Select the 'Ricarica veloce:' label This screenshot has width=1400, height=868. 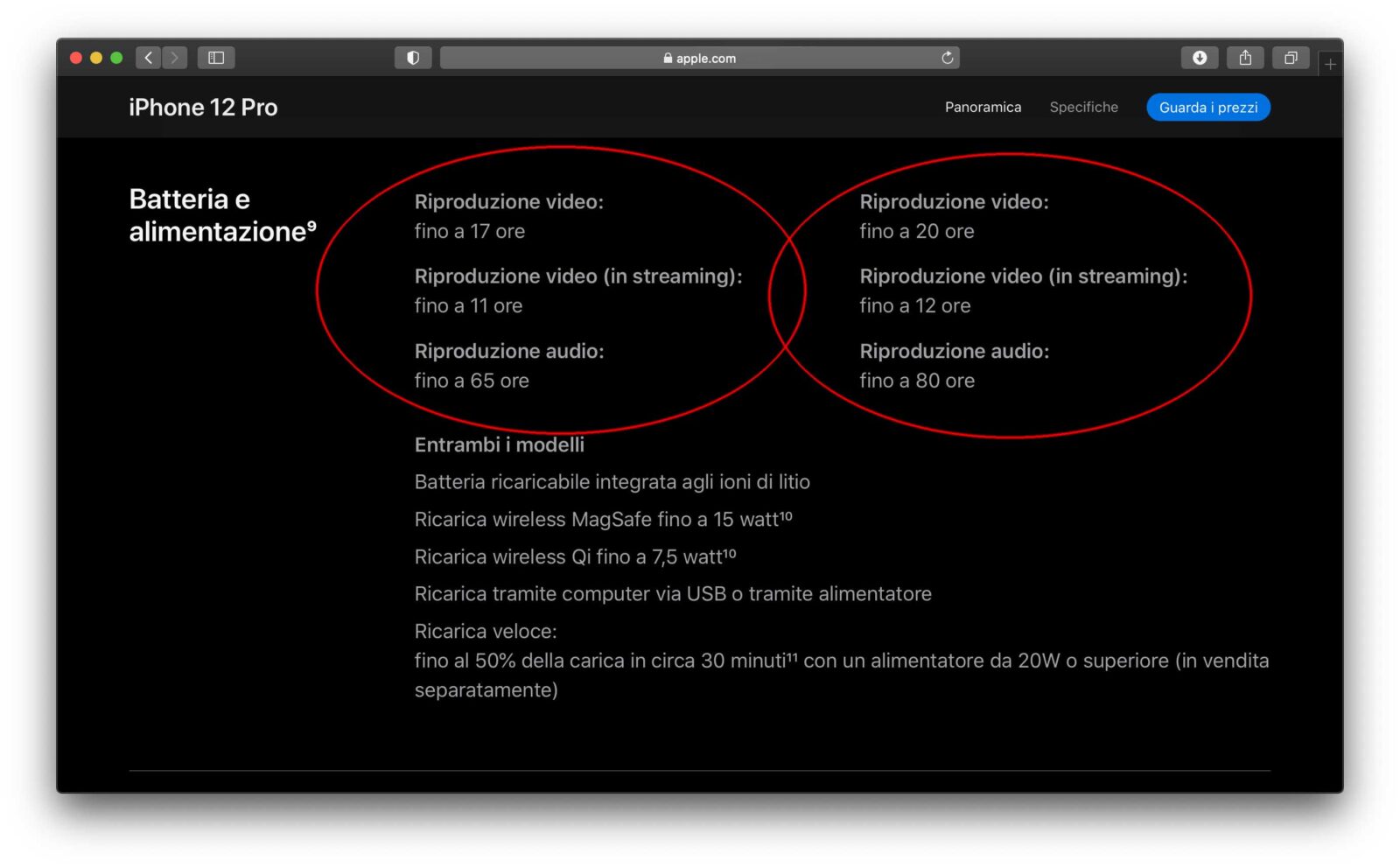tap(486, 631)
